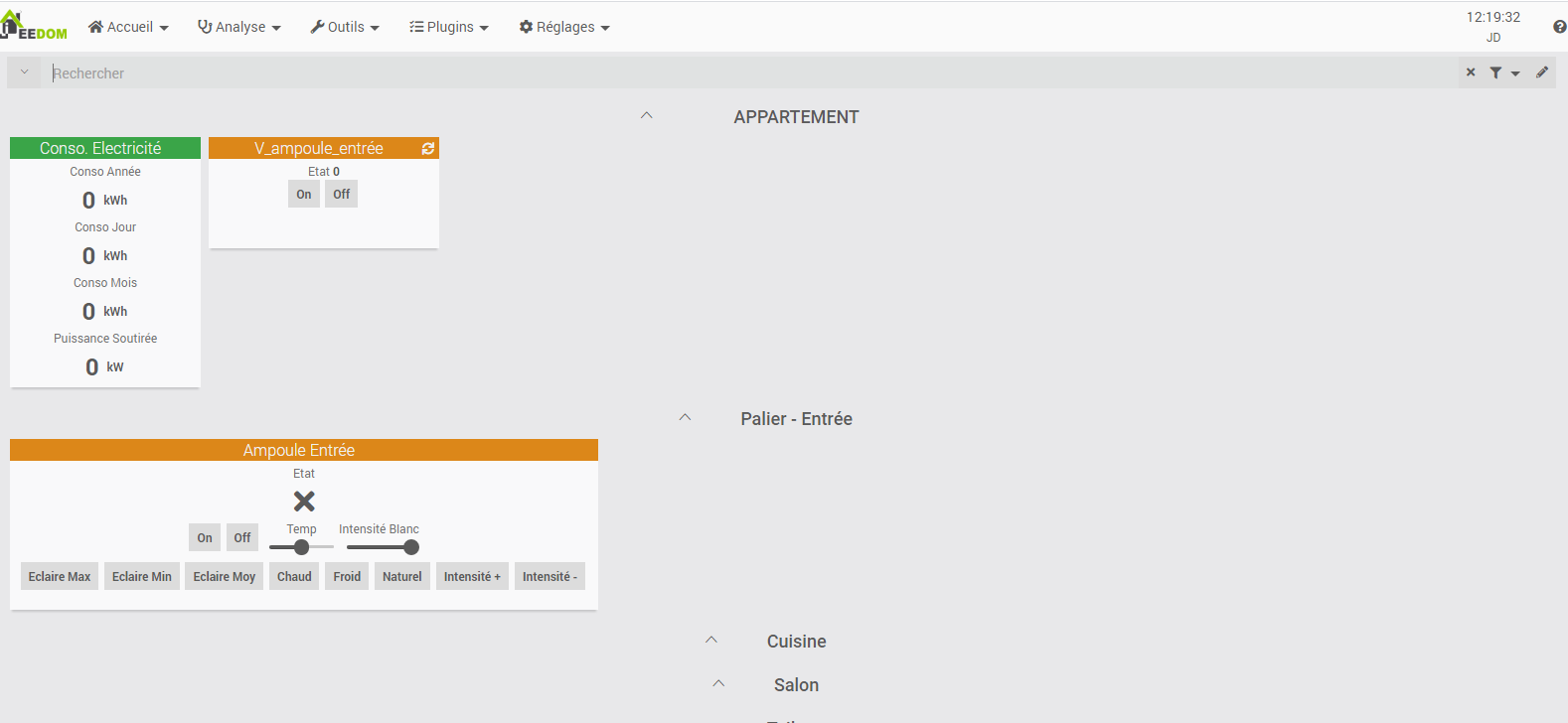
Task: Click the Palier - Entrée heading
Action: (x=797, y=418)
